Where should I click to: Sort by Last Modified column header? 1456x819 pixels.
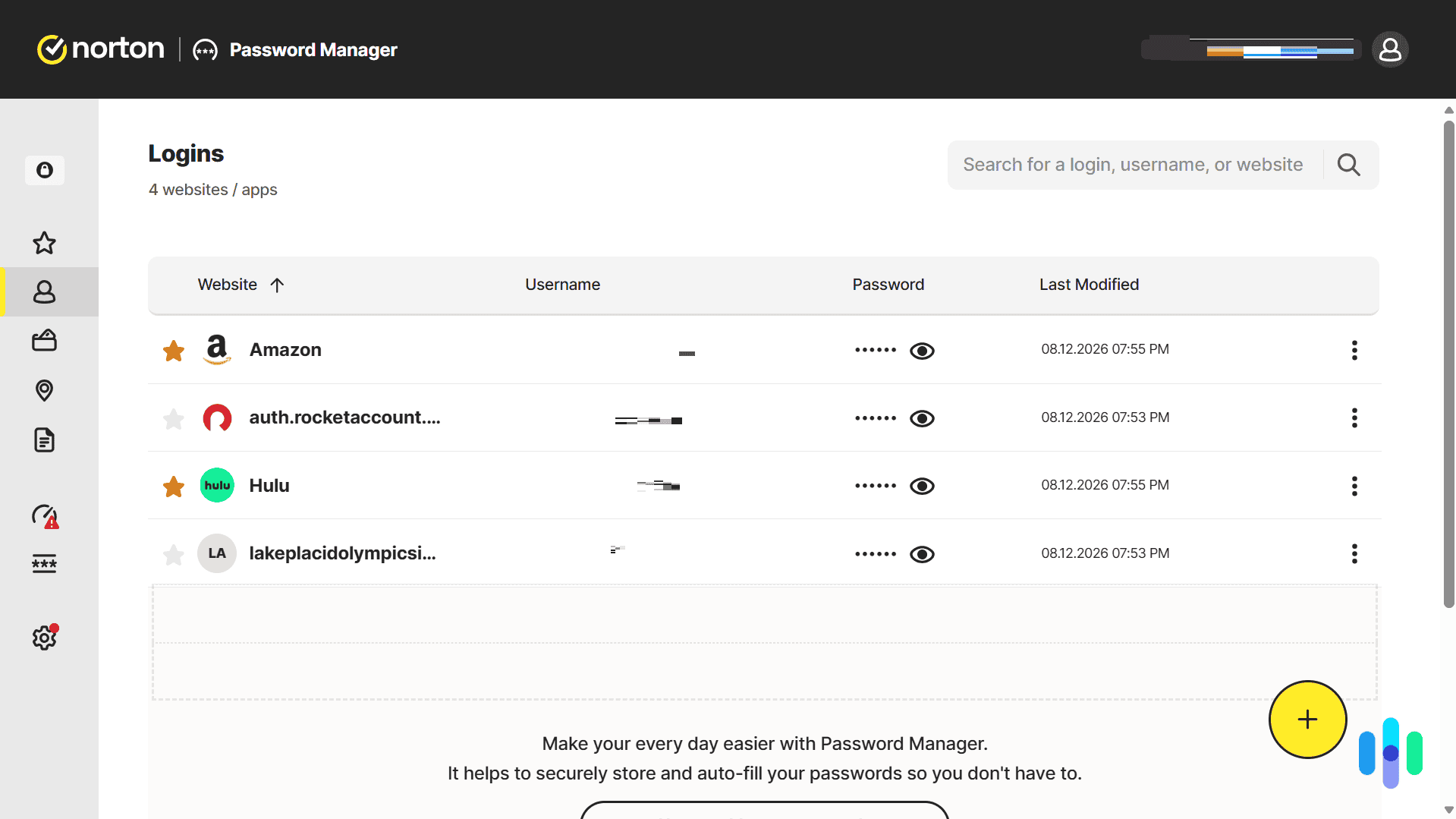(1089, 285)
